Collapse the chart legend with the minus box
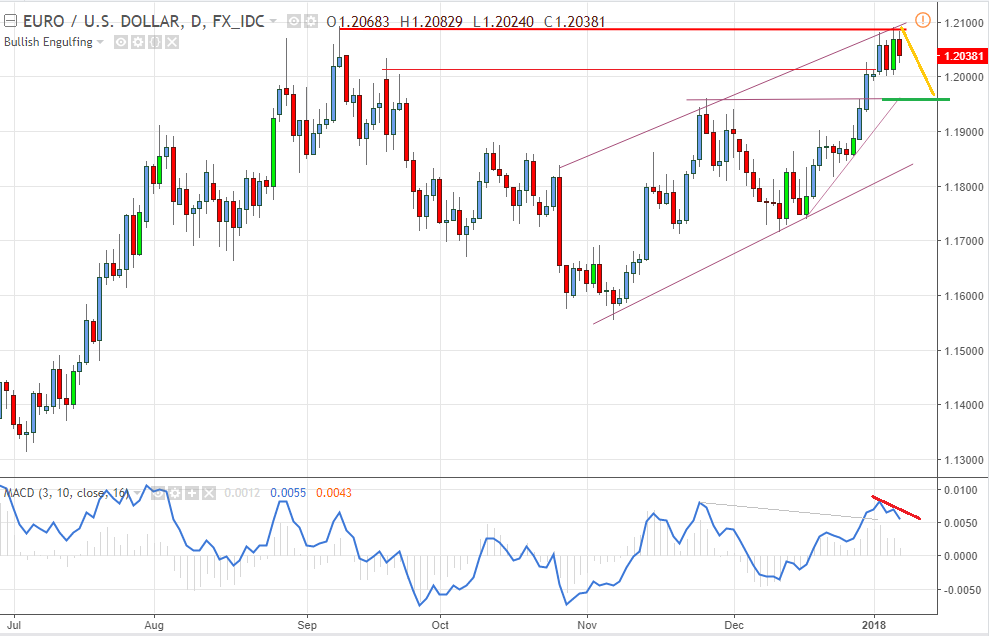This screenshot has height=636, width=989. [x=9, y=21]
